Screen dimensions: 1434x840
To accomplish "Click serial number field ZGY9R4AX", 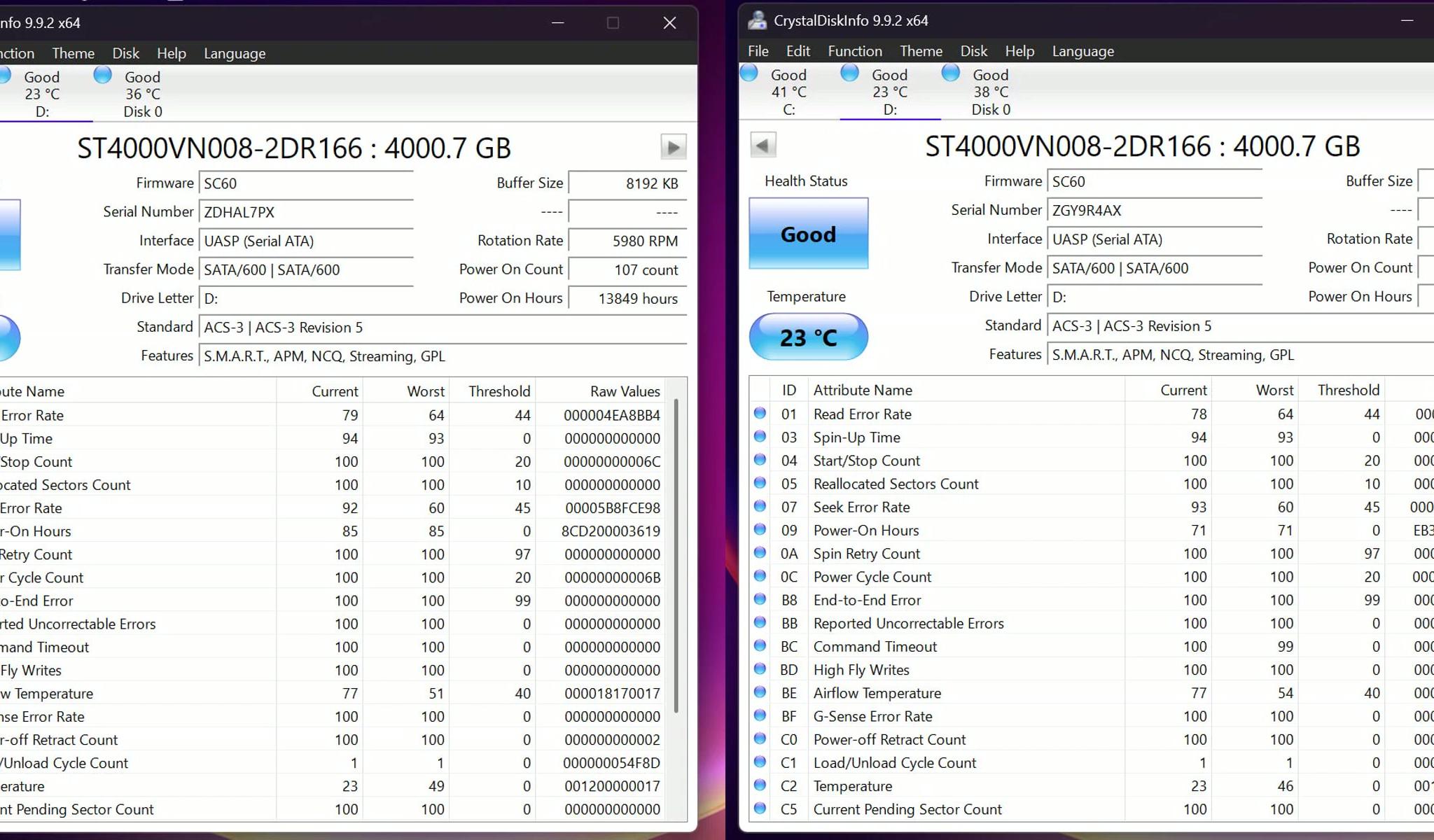I will [x=1154, y=211].
